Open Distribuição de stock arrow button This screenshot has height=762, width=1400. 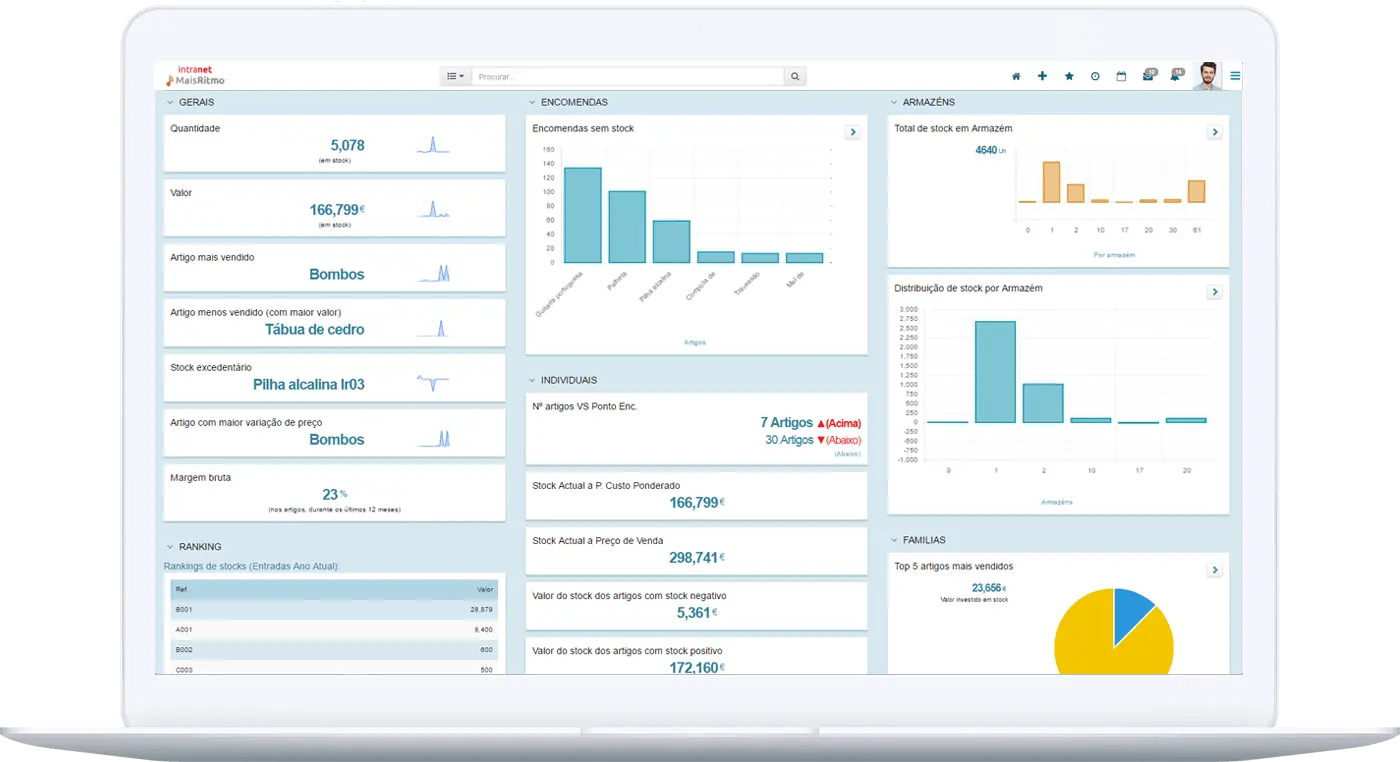click(1214, 292)
